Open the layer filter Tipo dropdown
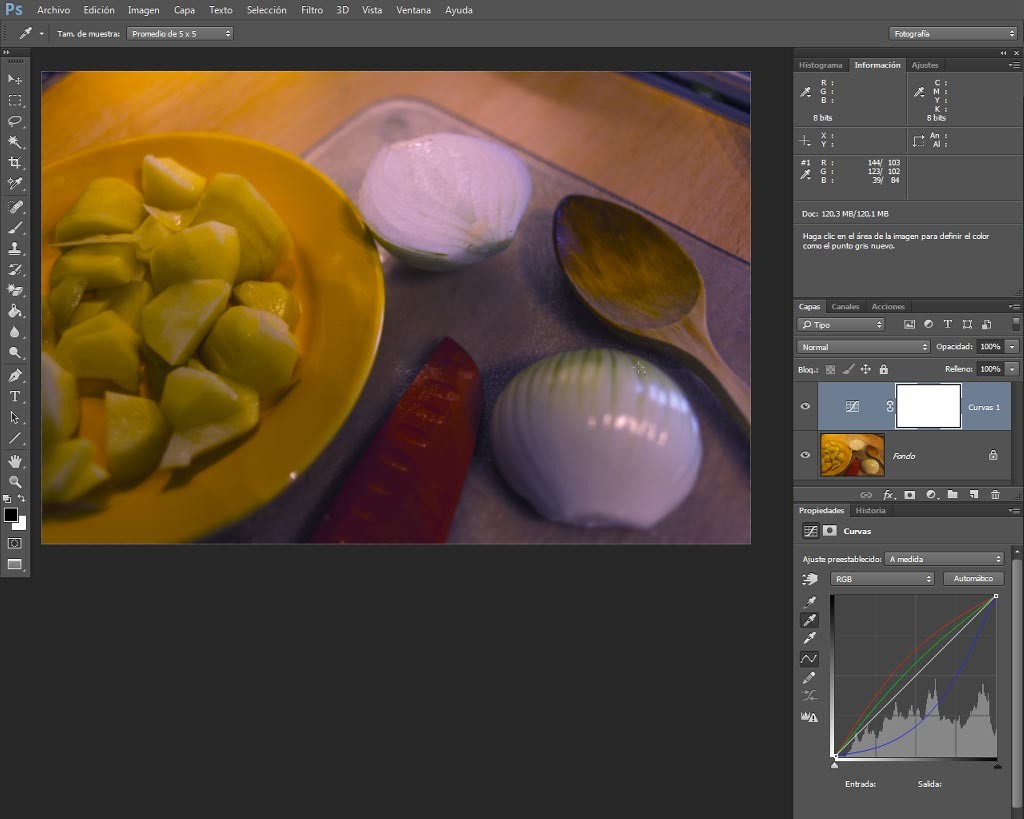1024x819 pixels. tap(841, 325)
